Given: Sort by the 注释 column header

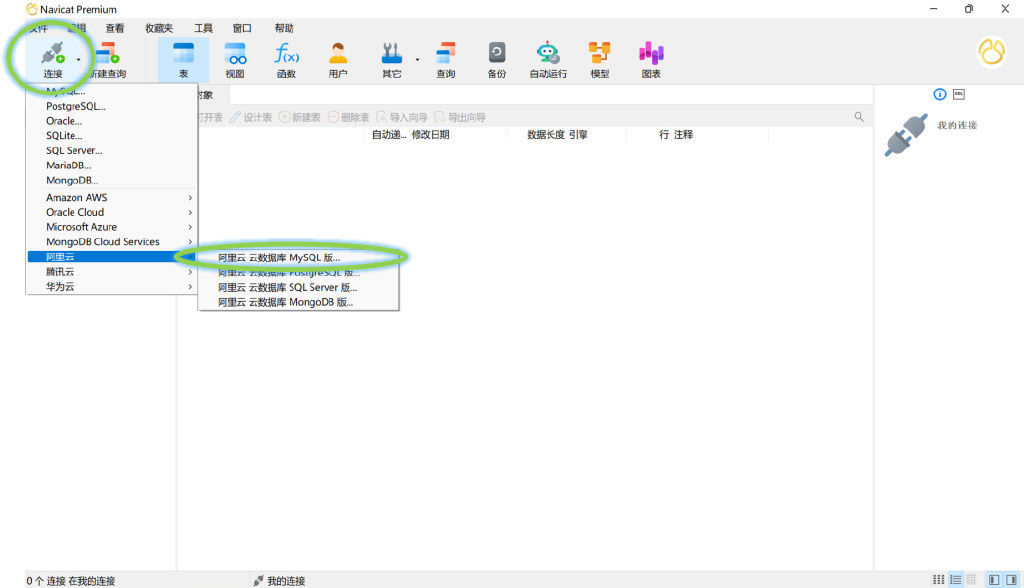Looking at the screenshot, I should point(683,135).
